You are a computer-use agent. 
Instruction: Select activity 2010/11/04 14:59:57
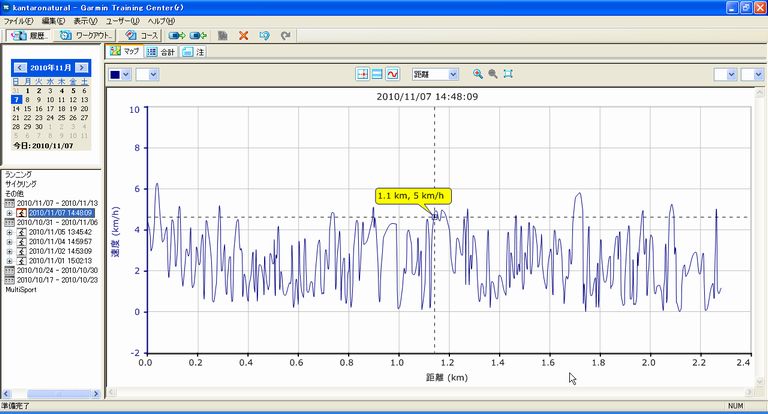[x=60, y=242]
